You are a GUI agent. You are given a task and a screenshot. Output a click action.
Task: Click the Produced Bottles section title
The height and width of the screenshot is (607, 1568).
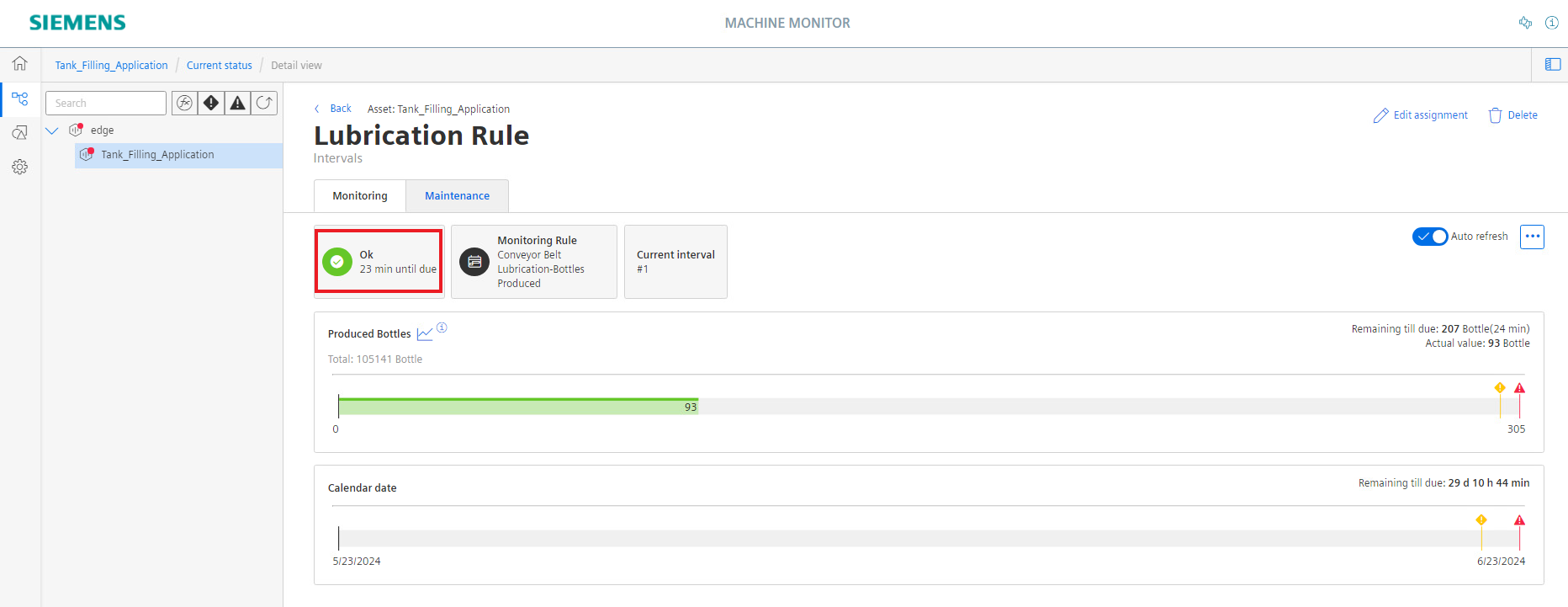[x=369, y=334]
